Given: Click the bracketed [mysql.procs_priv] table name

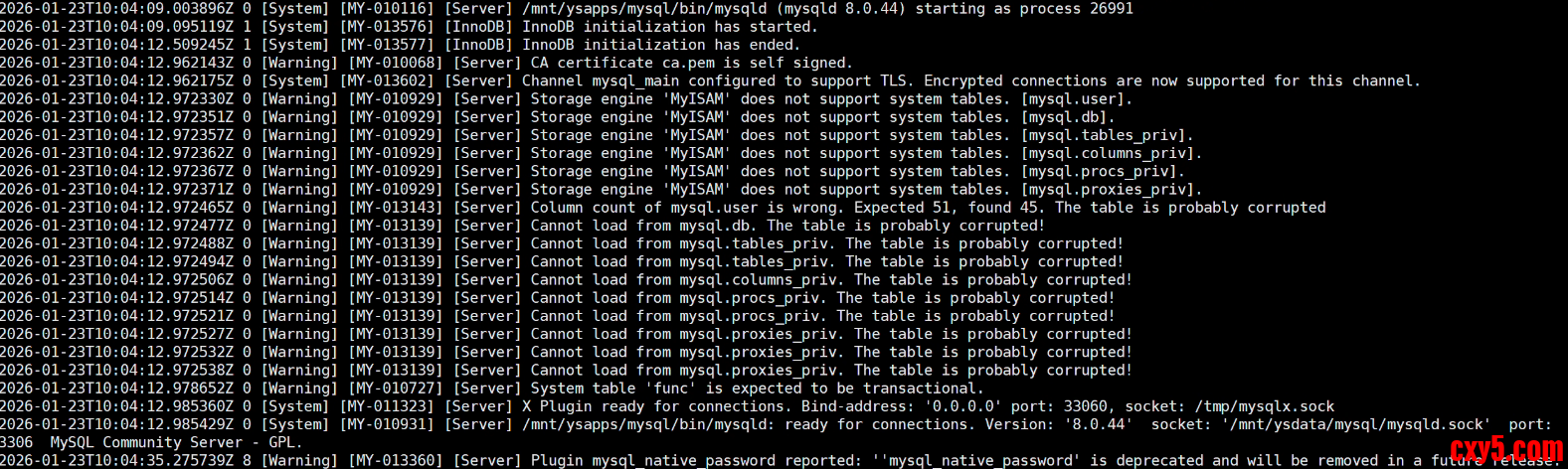Looking at the screenshot, I should [1103, 172].
